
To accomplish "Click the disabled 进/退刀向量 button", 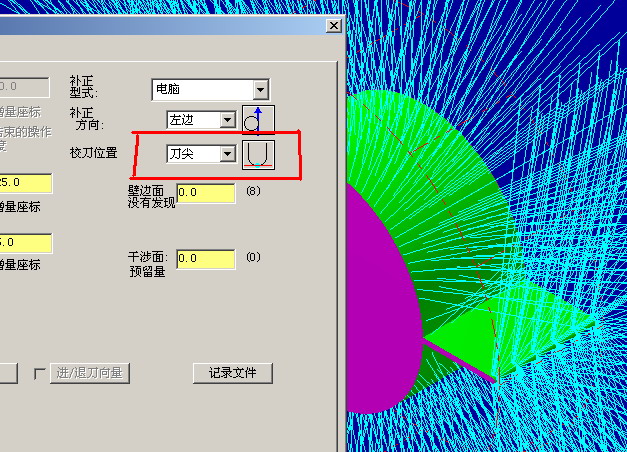I will (x=90, y=373).
